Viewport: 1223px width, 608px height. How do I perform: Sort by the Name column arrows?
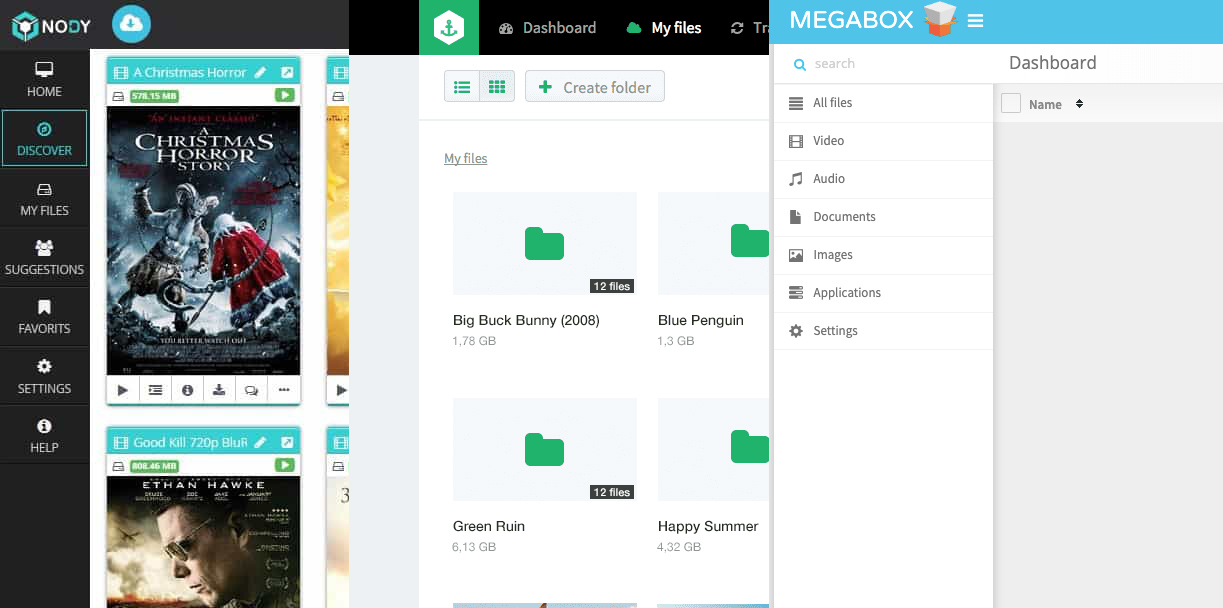(x=1079, y=104)
